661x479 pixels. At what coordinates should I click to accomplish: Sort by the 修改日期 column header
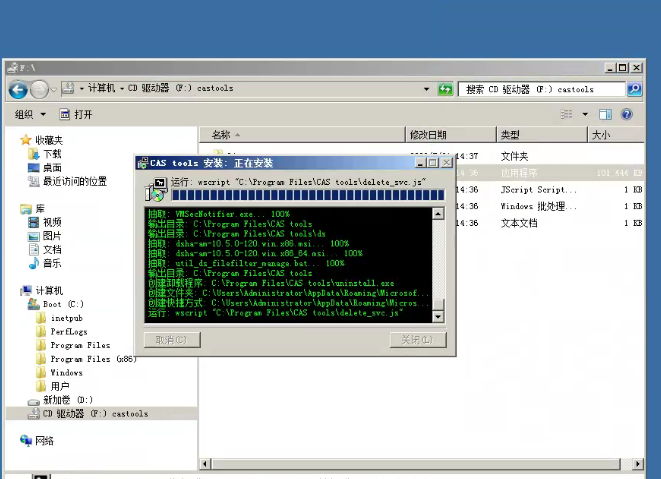tap(451, 135)
